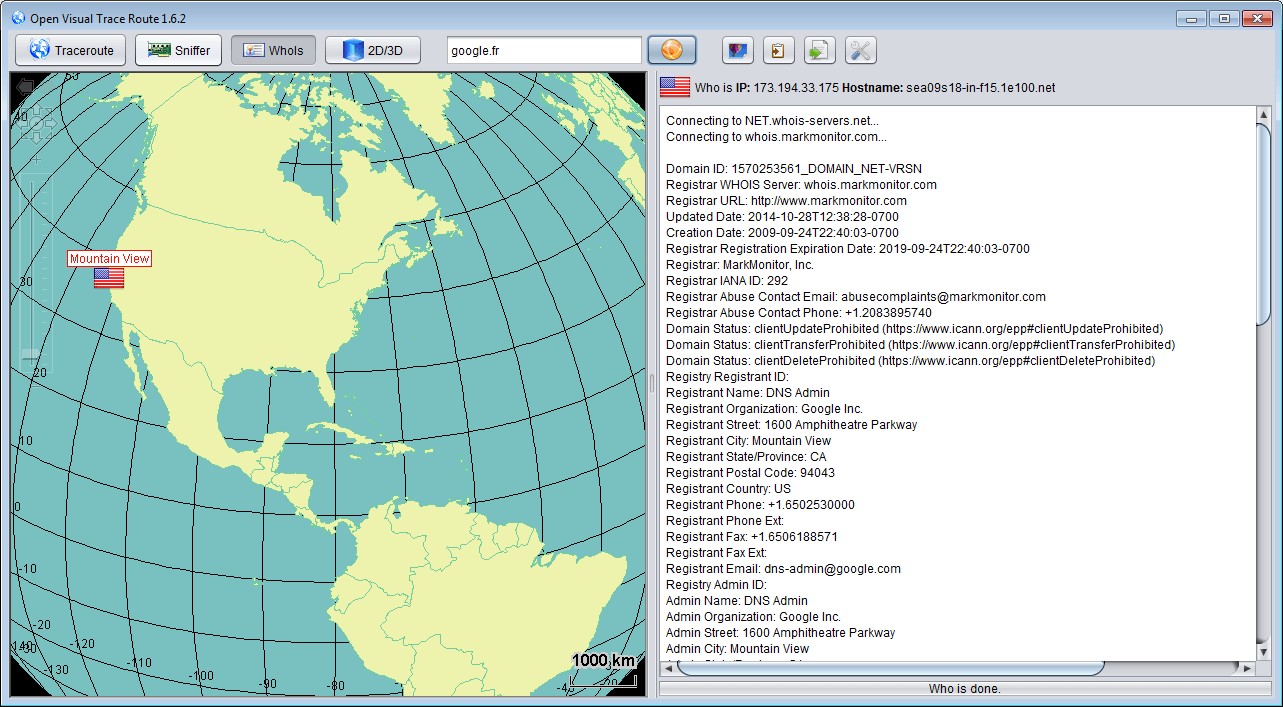Click the back arrow on the map
The width and height of the screenshot is (1283, 707).
point(24,86)
